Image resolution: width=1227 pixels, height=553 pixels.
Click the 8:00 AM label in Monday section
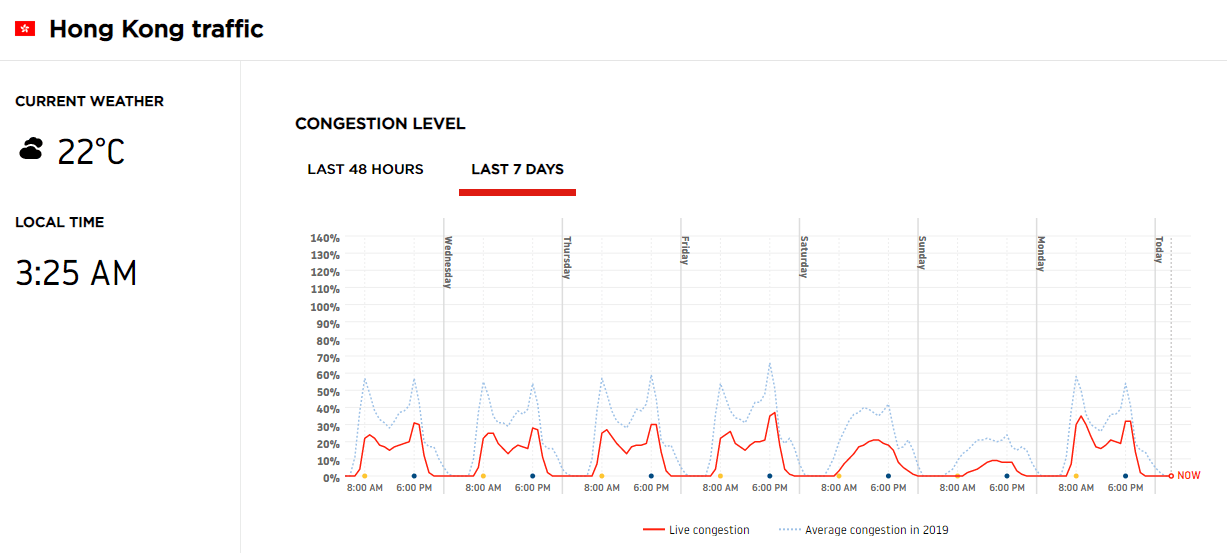coord(1076,488)
